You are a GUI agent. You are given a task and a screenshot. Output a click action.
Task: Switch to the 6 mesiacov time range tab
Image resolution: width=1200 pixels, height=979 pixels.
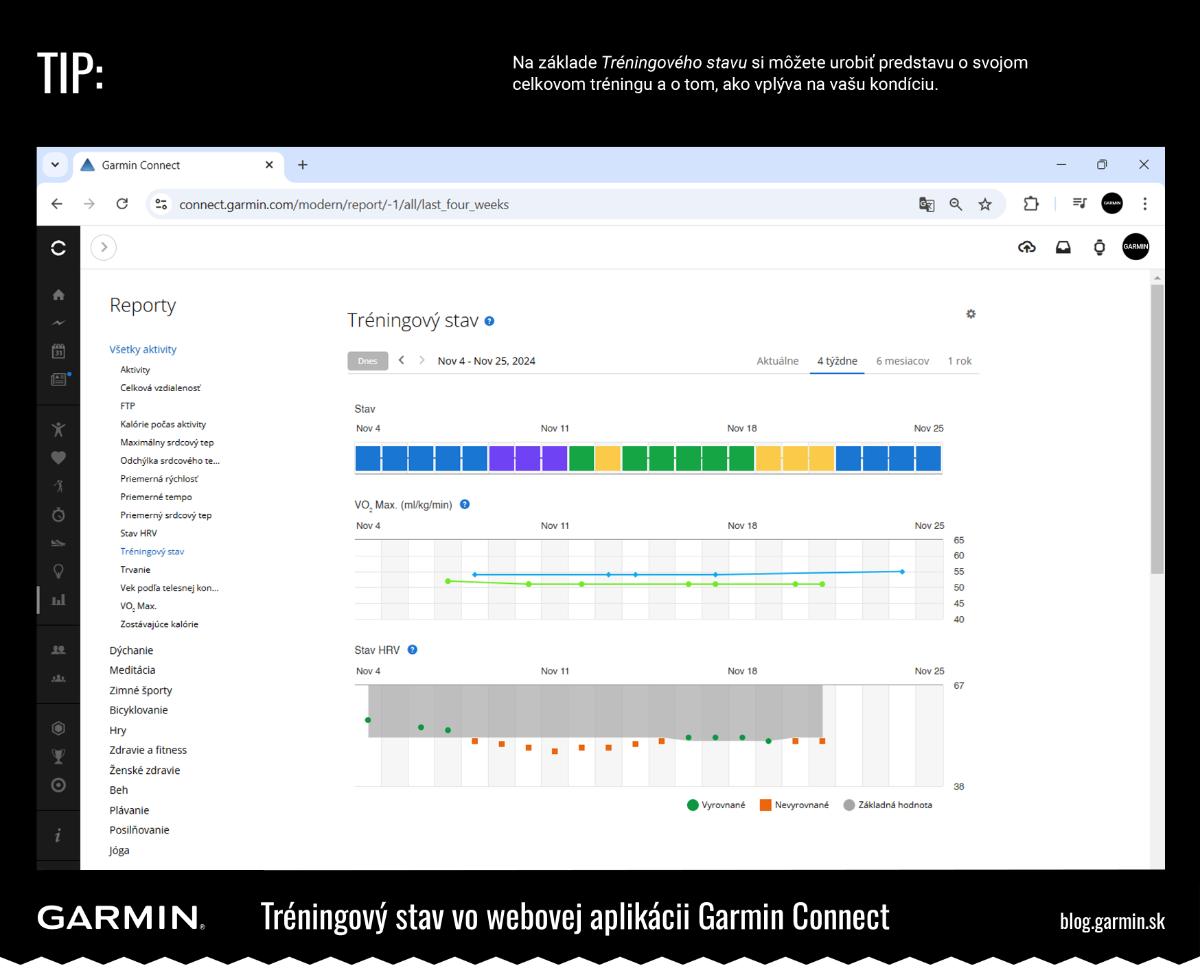point(903,361)
